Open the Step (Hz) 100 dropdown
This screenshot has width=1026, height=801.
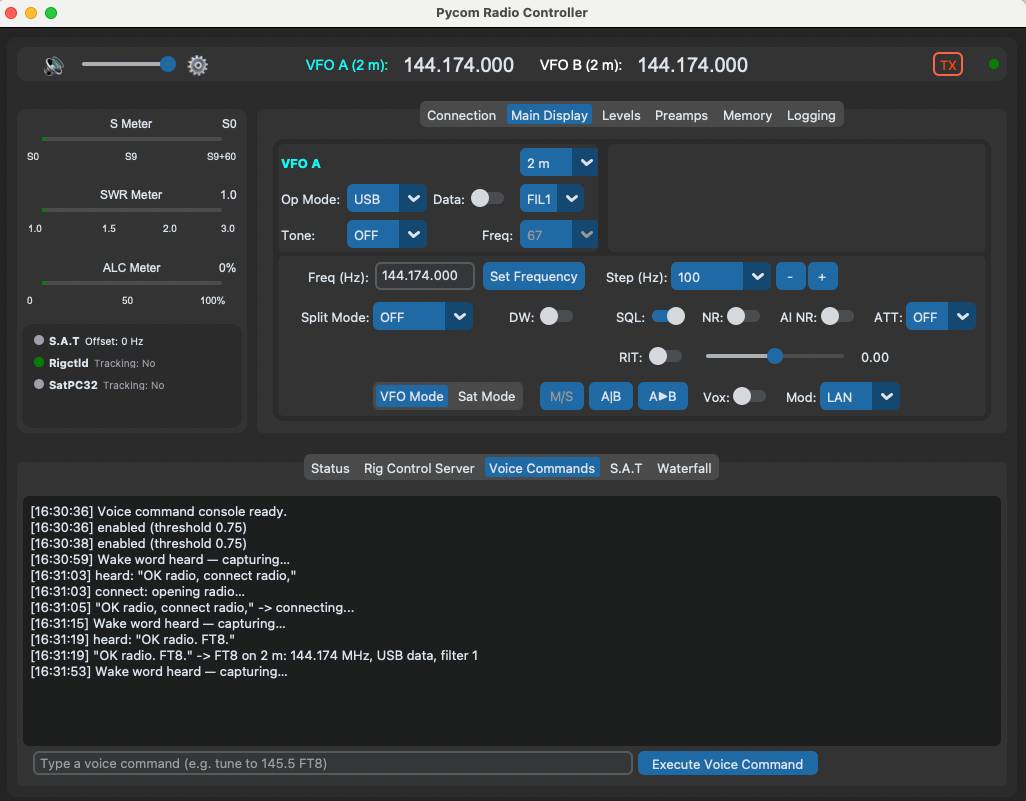pyautogui.click(x=720, y=277)
